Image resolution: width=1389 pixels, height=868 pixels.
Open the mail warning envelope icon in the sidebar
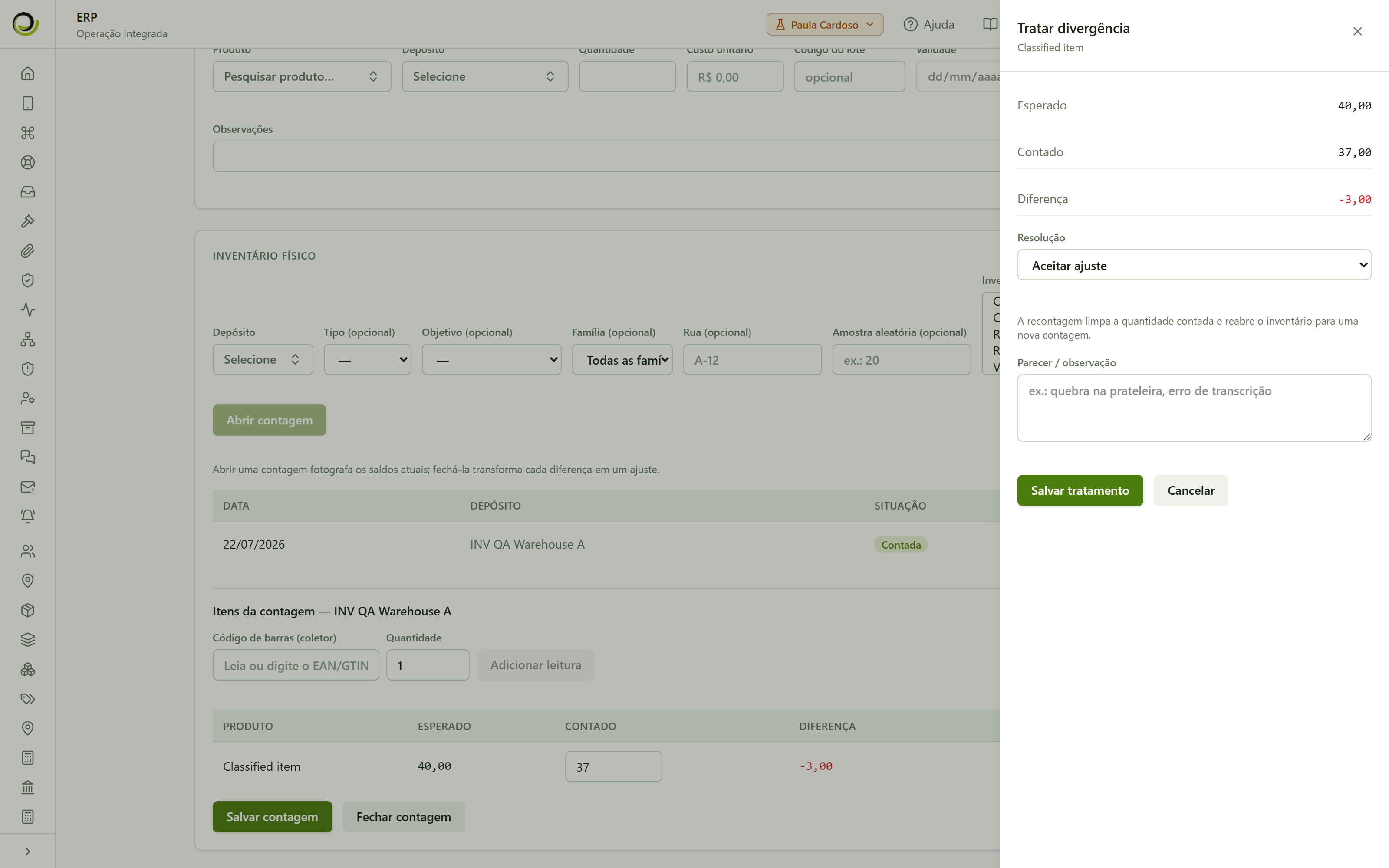click(27, 487)
